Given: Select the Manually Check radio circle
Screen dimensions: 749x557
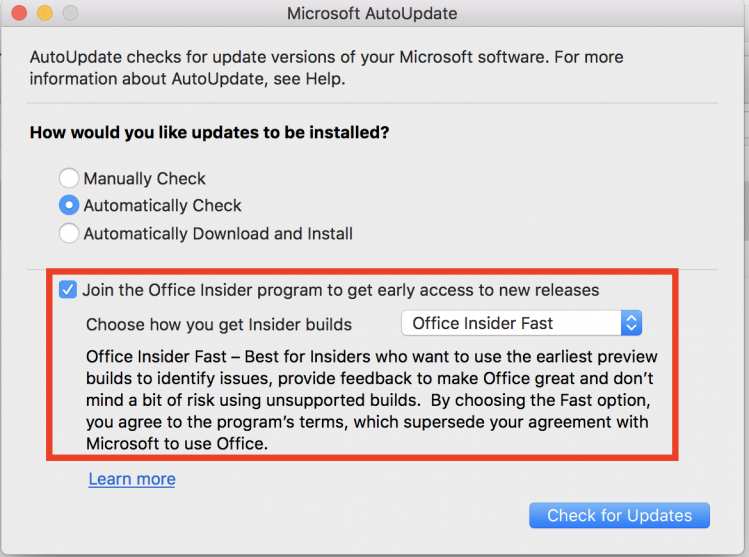Looking at the screenshot, I should [x=69, y=179].
